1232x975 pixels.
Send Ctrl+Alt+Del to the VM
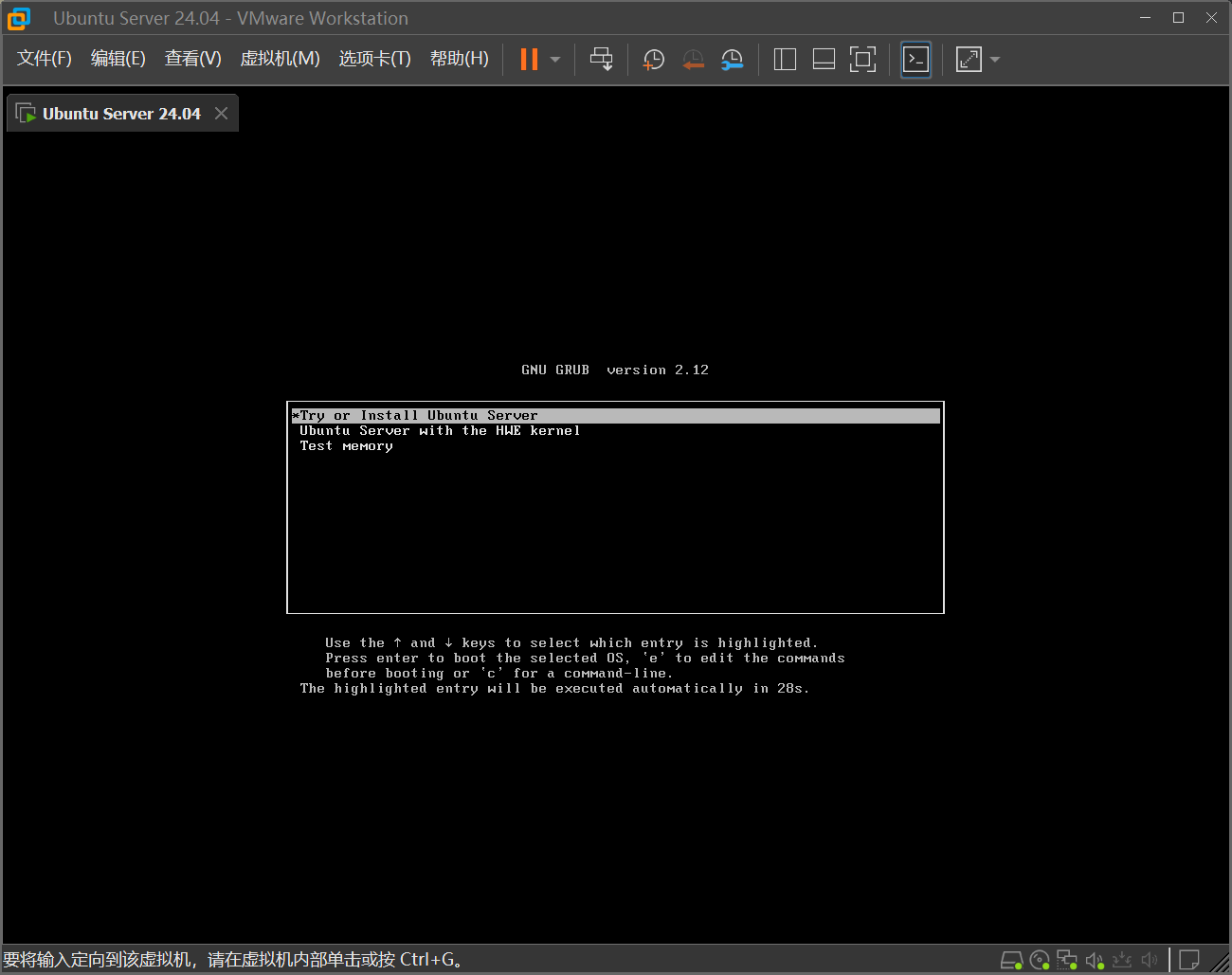(x=601, y=59)
